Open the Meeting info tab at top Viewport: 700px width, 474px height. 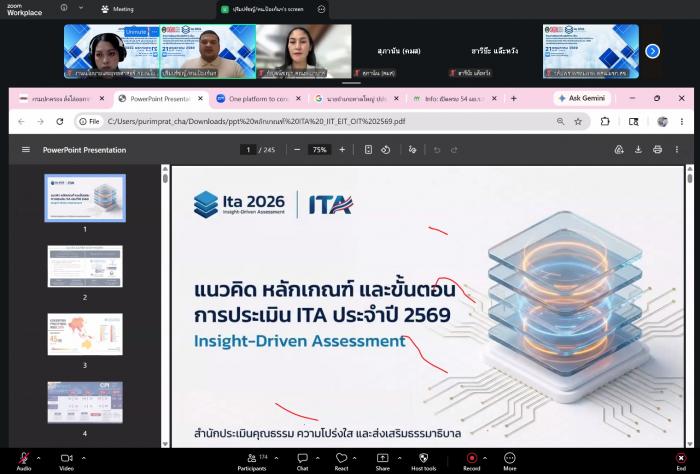(117, 9)
